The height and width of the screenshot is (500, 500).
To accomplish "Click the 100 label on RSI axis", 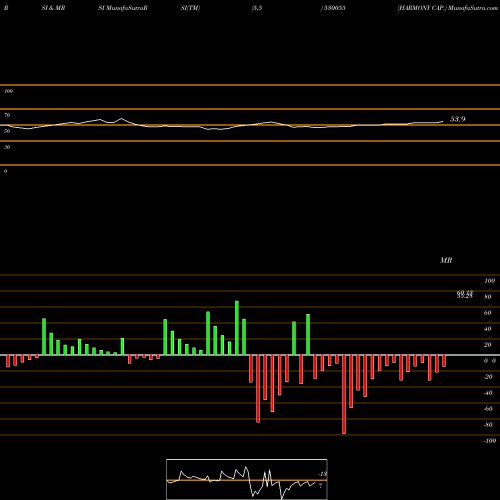I will coord(8,91).
